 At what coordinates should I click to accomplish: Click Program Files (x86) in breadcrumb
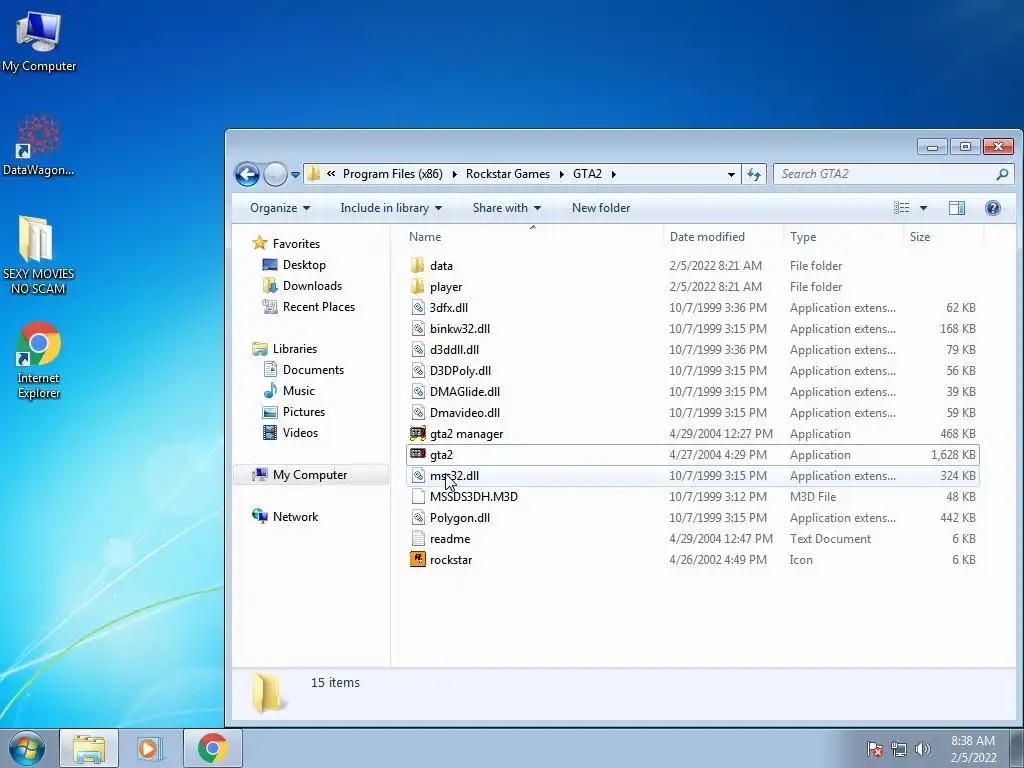pos(392,174)
